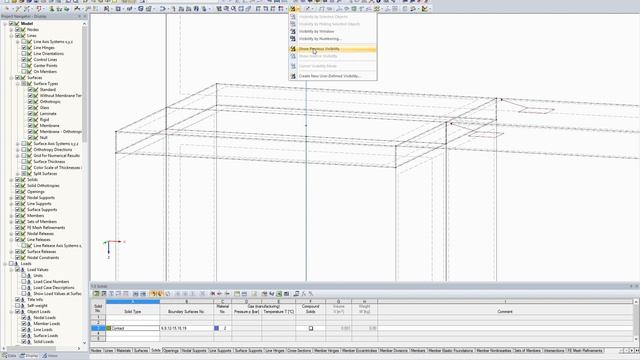Switch to the Nodes table tab

(96, 351)
